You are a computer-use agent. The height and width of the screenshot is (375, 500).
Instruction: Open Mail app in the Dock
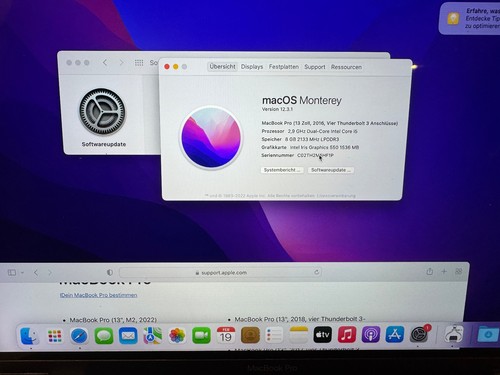(x=128, y=336)
